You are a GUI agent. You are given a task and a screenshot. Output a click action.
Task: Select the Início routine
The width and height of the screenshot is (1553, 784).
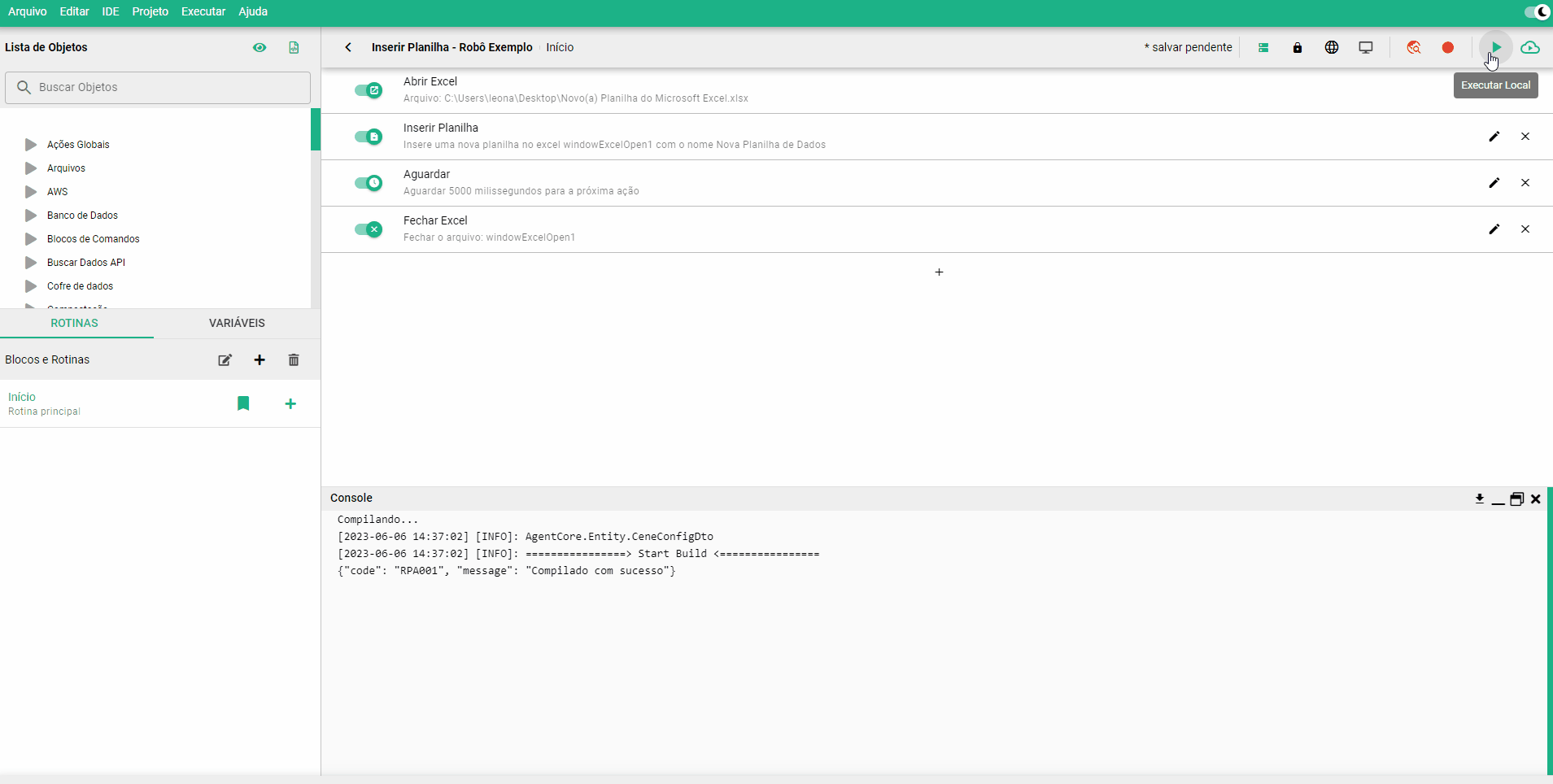pyautogui.click(x=22, y=397)
